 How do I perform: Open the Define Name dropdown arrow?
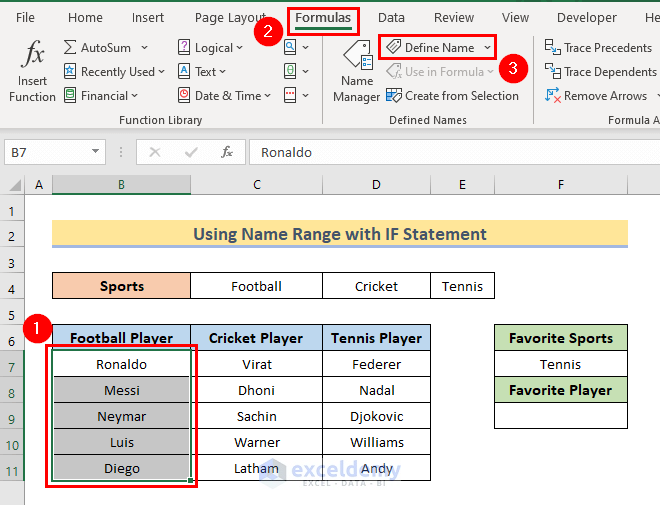pyautogui.click(x=488, y=47)
